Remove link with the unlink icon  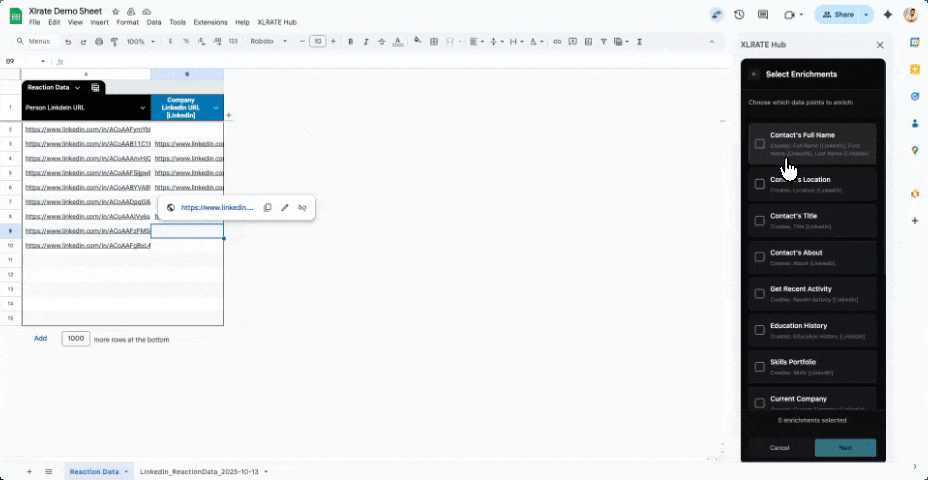click(302, 208)
